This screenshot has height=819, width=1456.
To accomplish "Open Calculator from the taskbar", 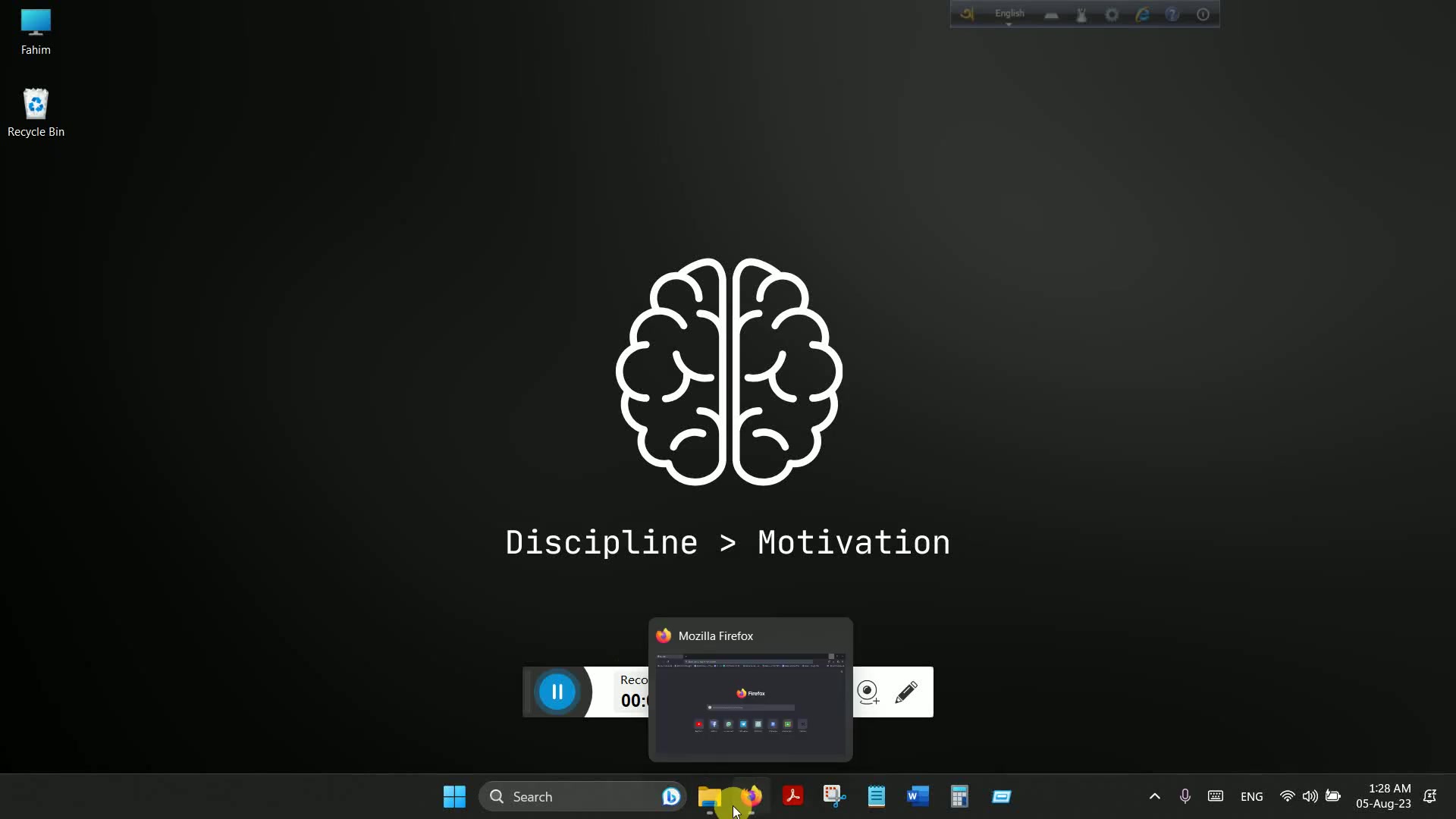I will point(960,796).
